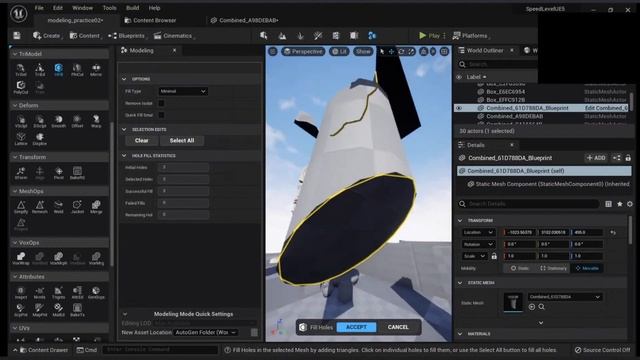Open the Edit menu
Screen dimensions: 640x360
[58, 8]
